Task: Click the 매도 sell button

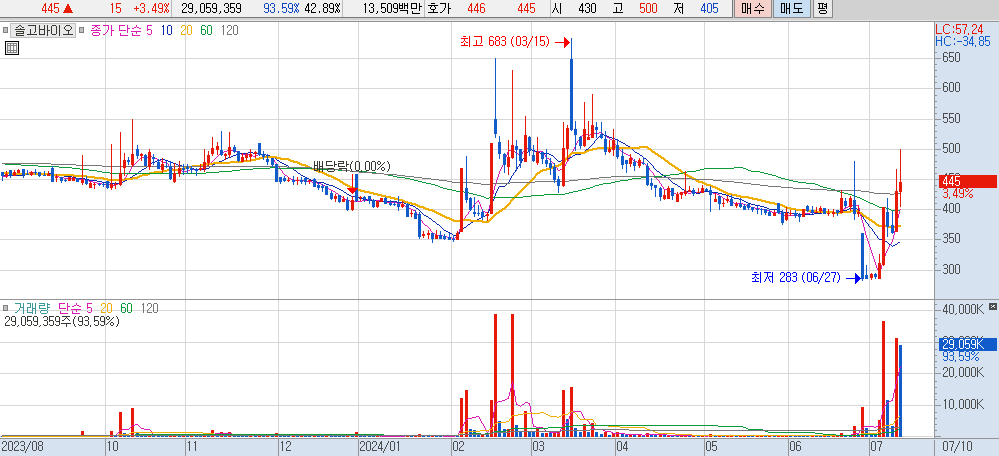Action: click(x=792, y=9)
